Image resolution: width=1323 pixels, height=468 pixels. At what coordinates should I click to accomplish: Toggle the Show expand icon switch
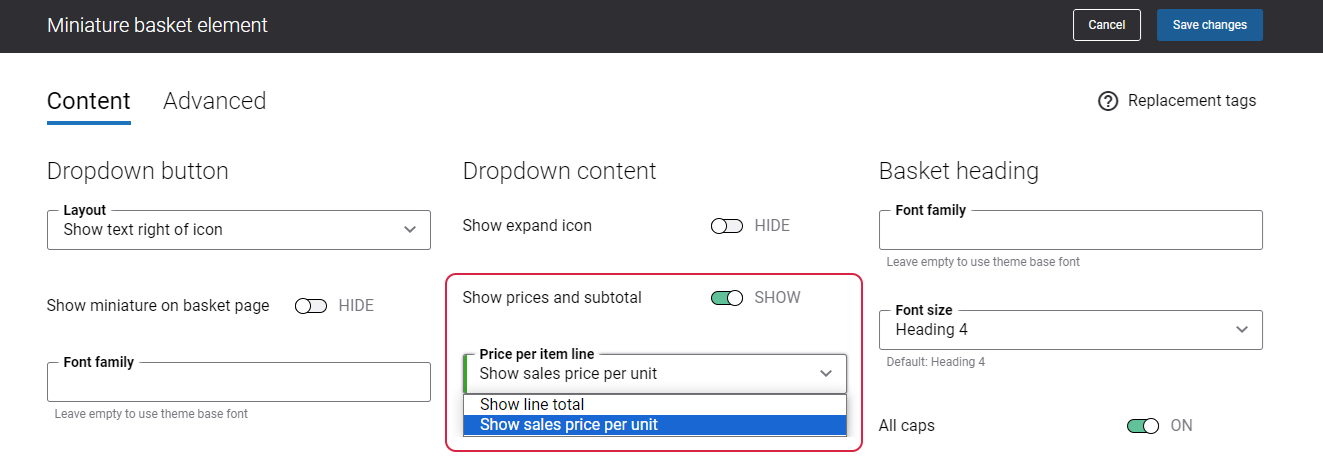pos(727,226)
